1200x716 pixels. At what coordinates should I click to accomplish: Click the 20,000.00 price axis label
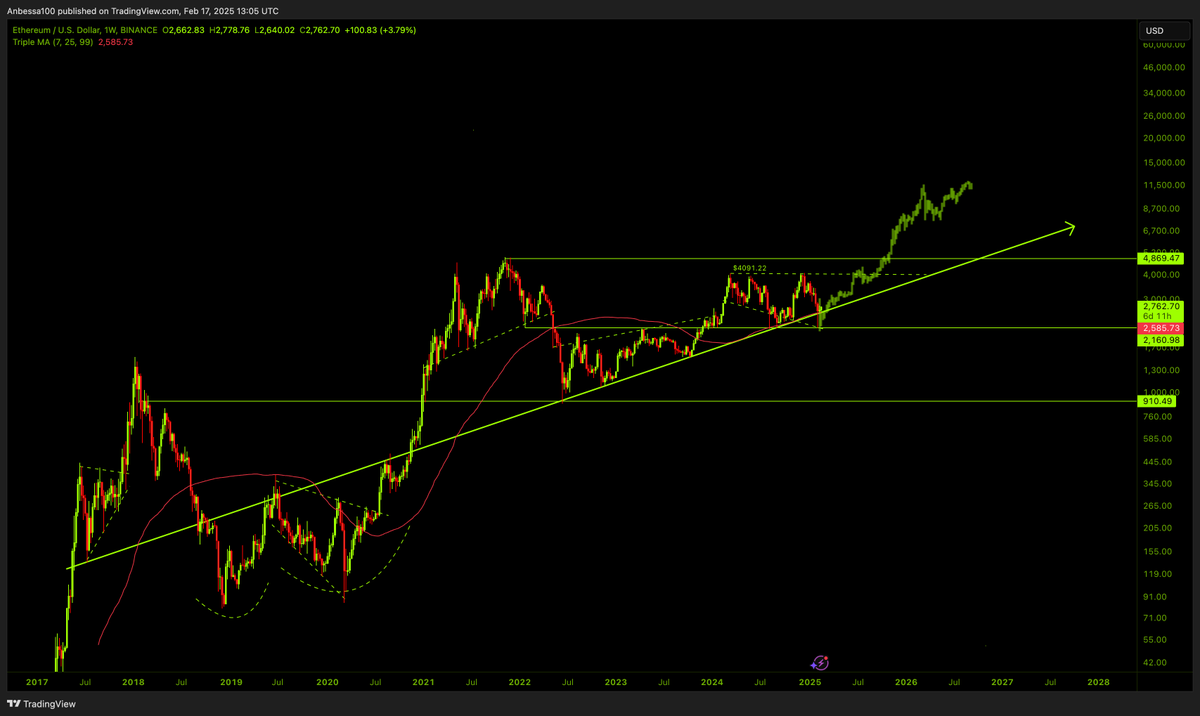tap(1164, 139)
